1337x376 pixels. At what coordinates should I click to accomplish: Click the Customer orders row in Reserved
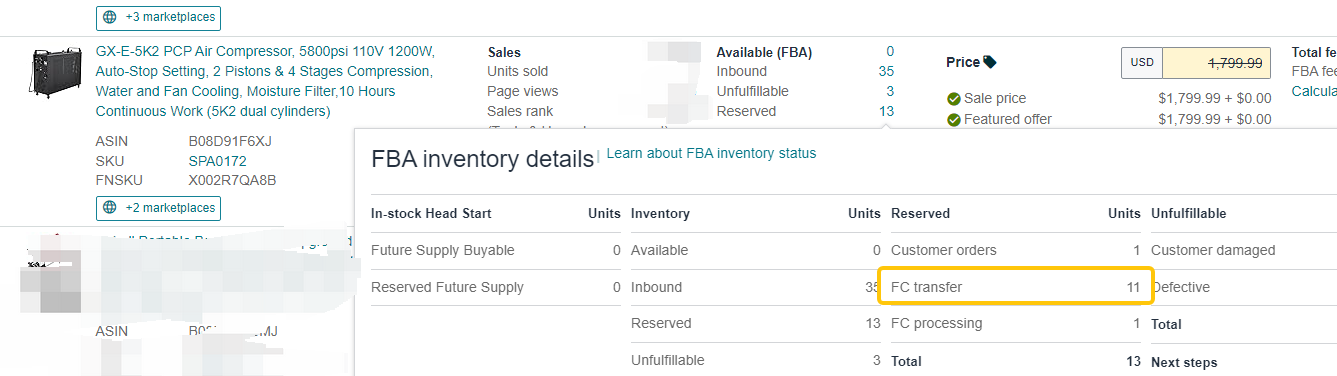point(1015,250)
